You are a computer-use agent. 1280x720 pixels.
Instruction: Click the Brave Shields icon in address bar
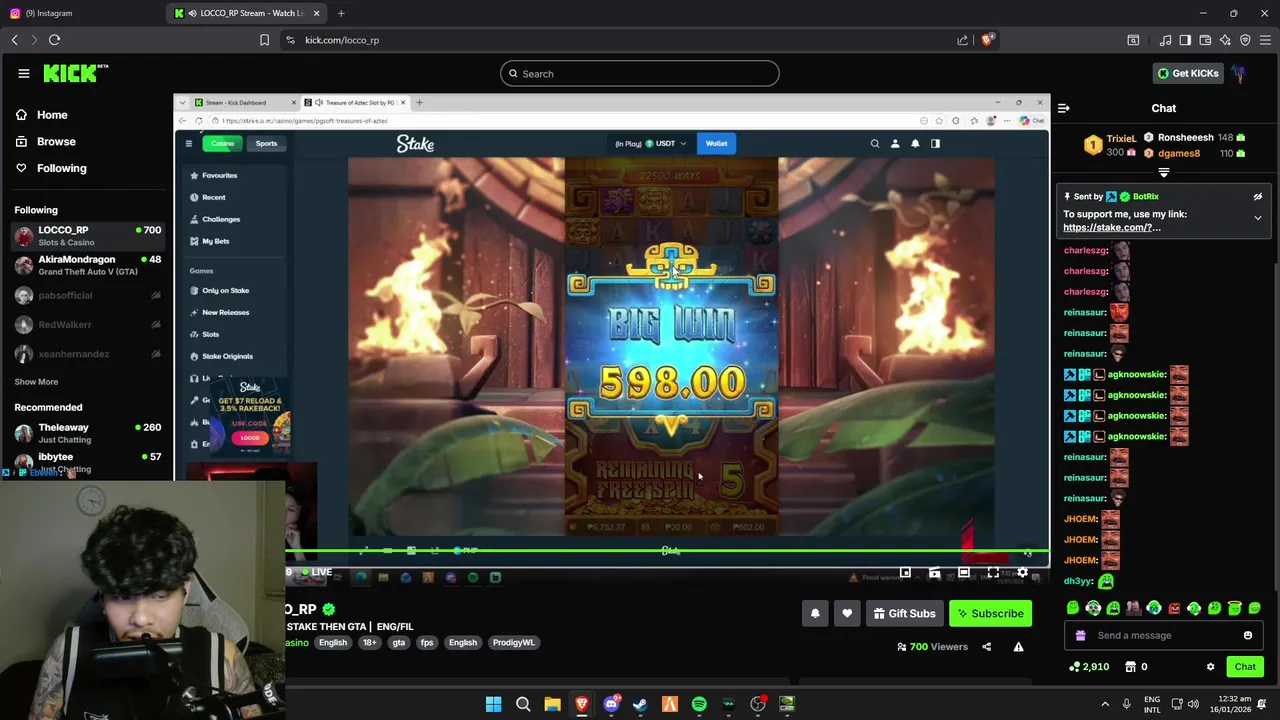pos(987,40)
